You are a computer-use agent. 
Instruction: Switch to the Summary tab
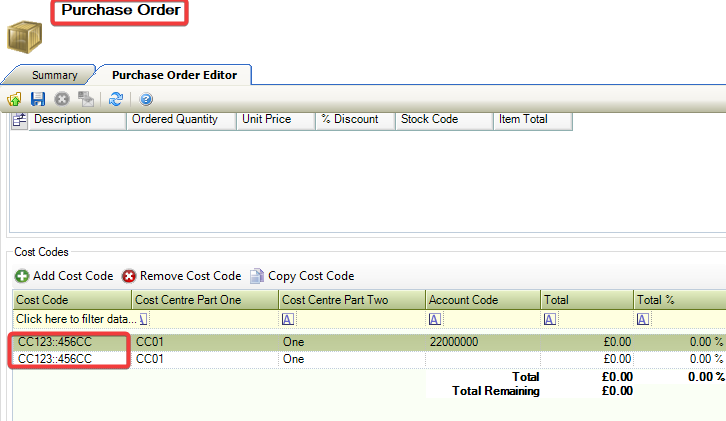pos(54,75)
